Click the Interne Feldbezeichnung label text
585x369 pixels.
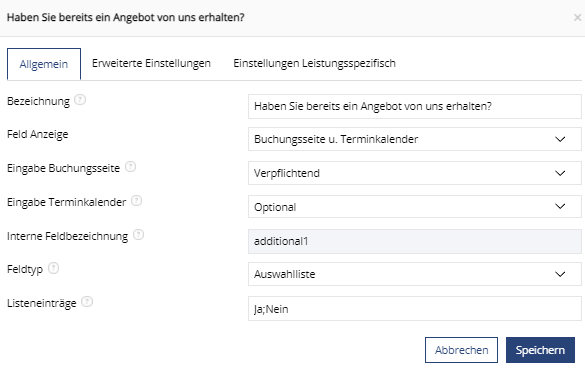(x=68, y=236)
